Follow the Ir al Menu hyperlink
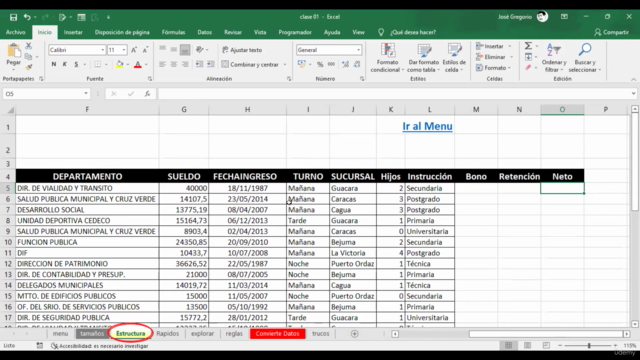This screenshot has height=360, width=640. point(427,126)
